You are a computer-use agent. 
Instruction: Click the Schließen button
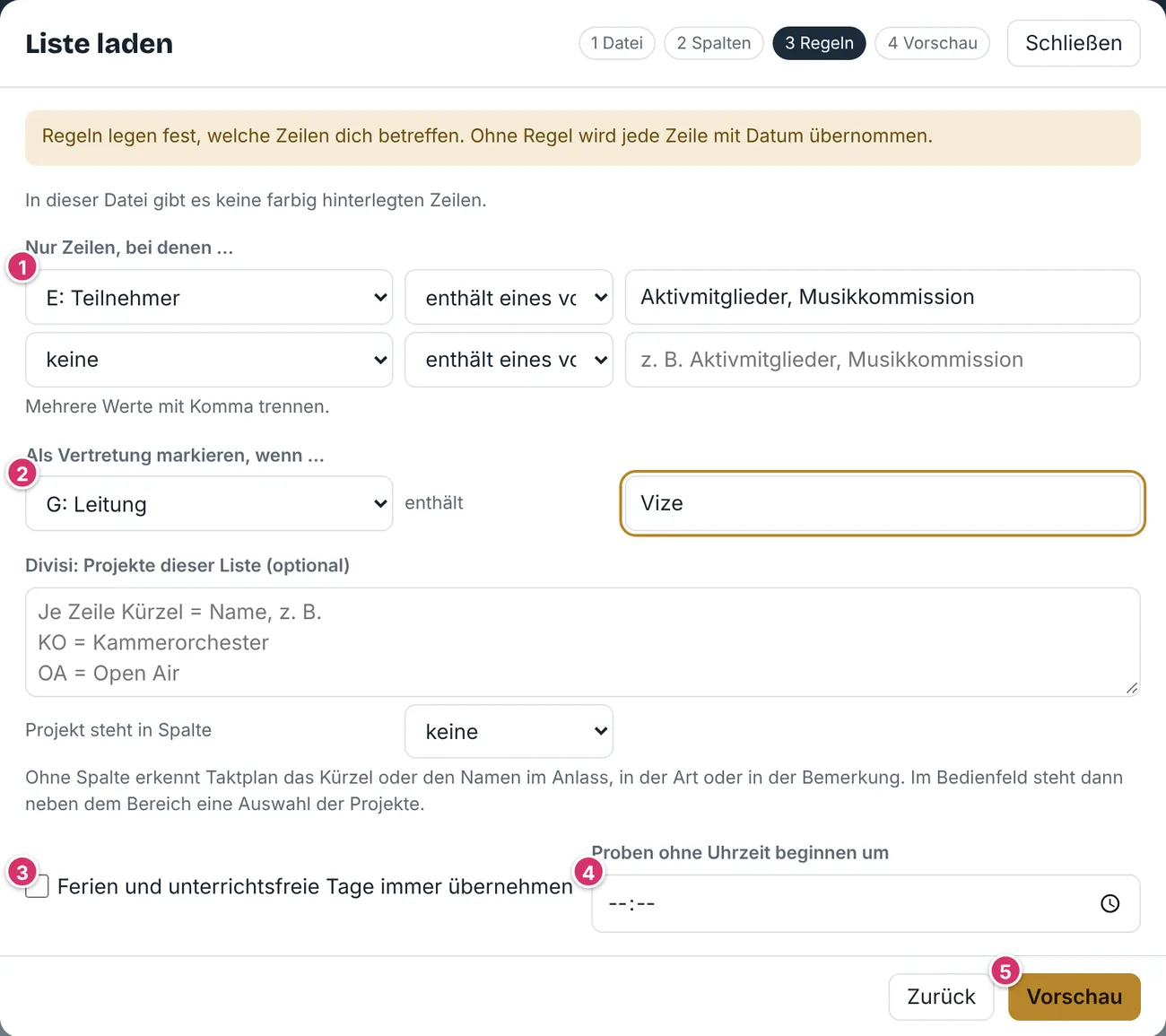tap(1074, 43)
